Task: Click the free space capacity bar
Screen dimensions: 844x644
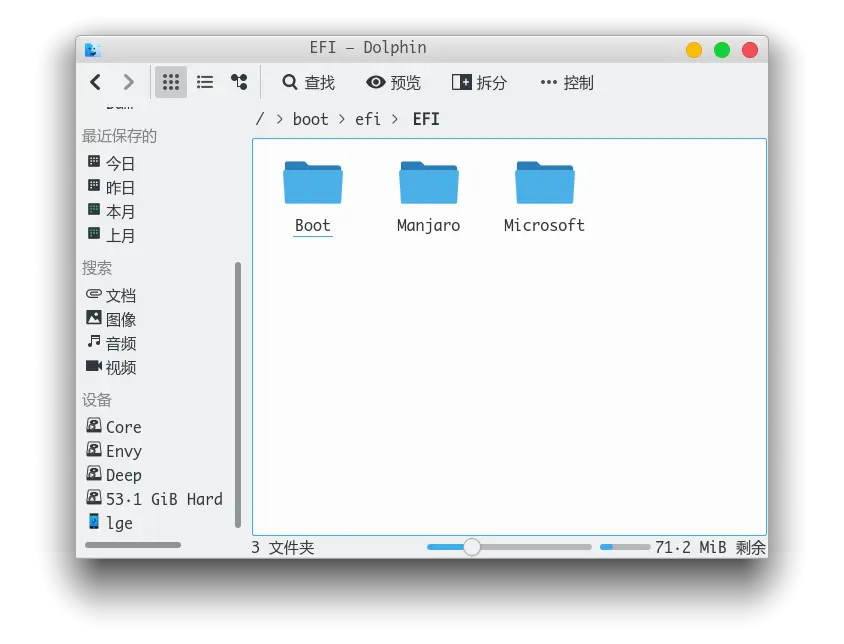Action: point(625,547)
